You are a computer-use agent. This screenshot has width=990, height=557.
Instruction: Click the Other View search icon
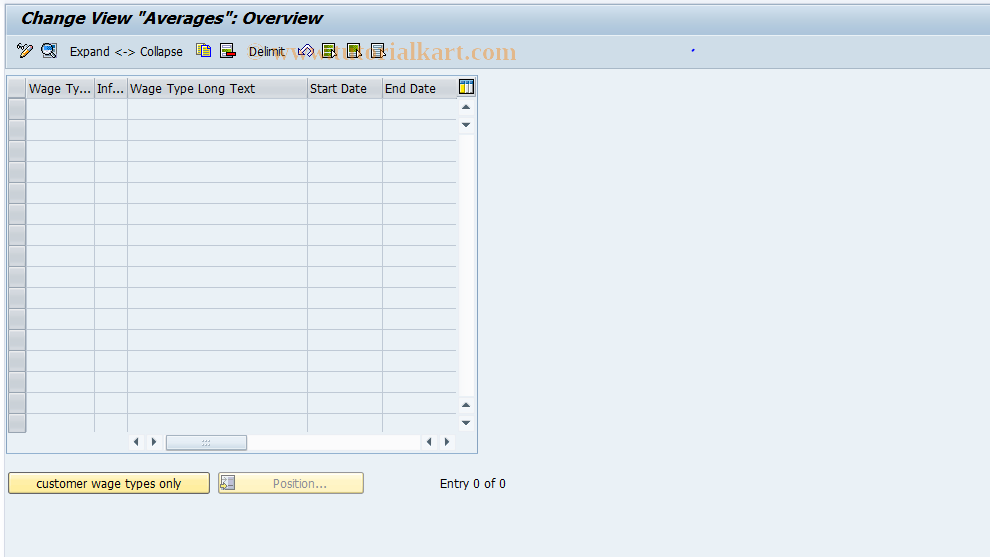(49, 51)
